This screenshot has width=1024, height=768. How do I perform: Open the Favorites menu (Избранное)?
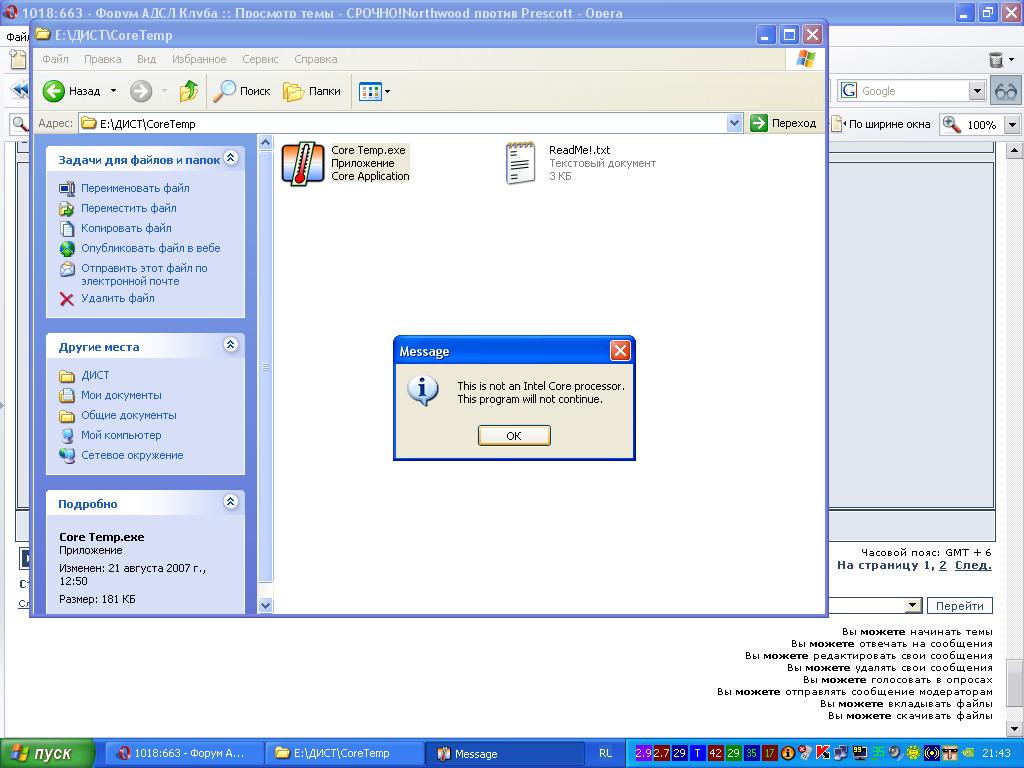(199, 59)
